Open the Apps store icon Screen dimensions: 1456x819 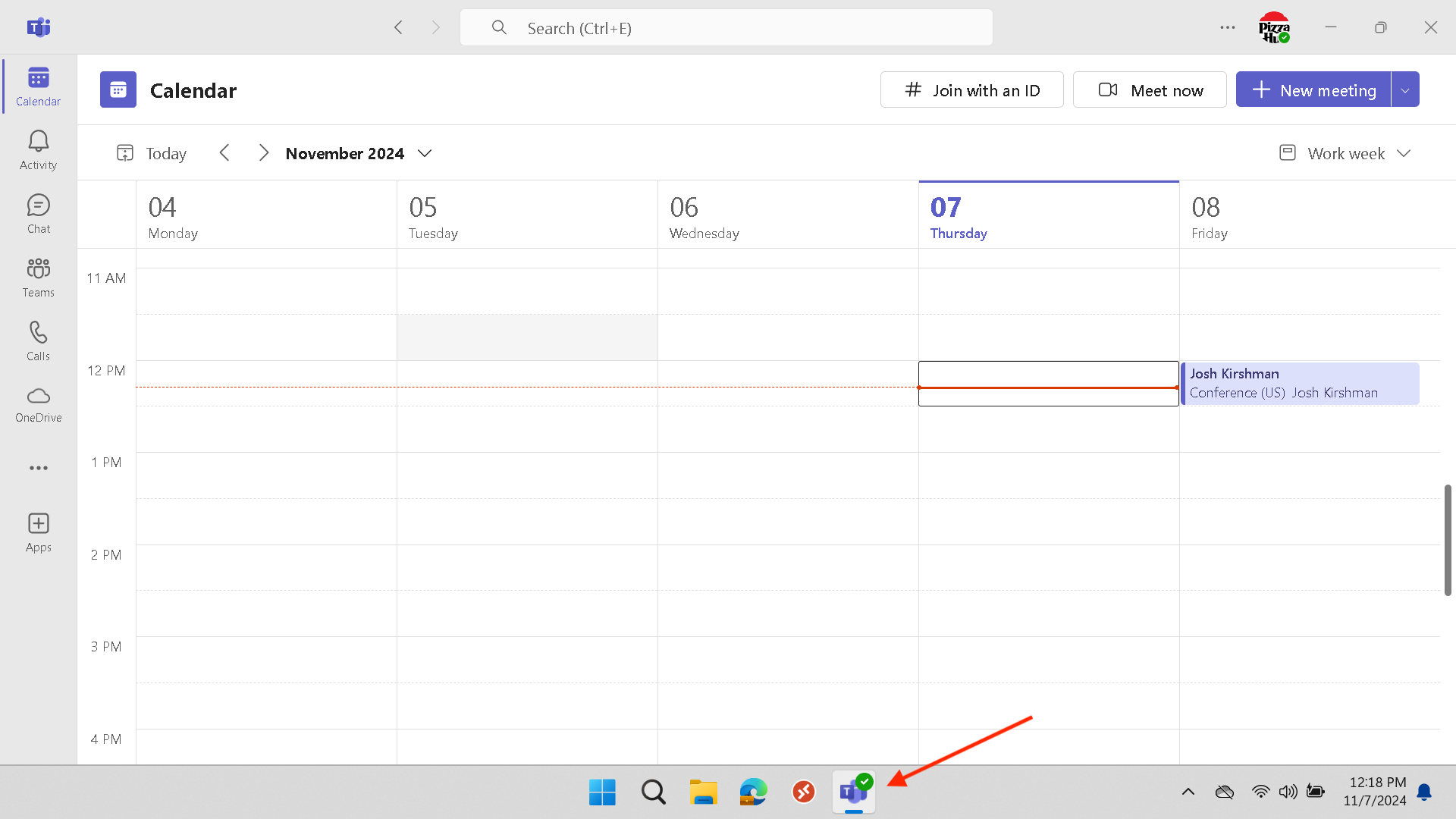(38, 532)
